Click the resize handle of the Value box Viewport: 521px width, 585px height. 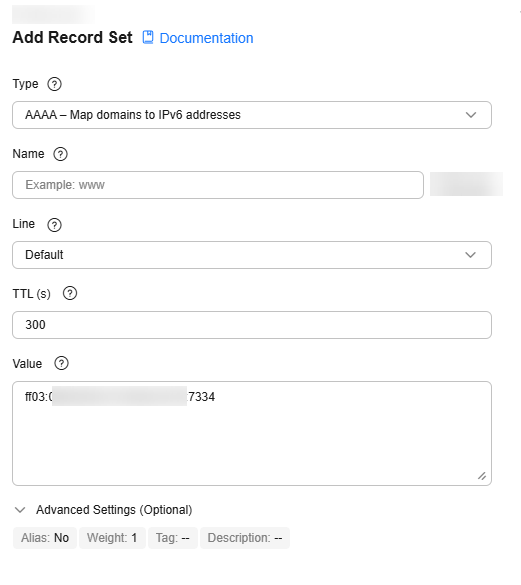tap(482, 476)
